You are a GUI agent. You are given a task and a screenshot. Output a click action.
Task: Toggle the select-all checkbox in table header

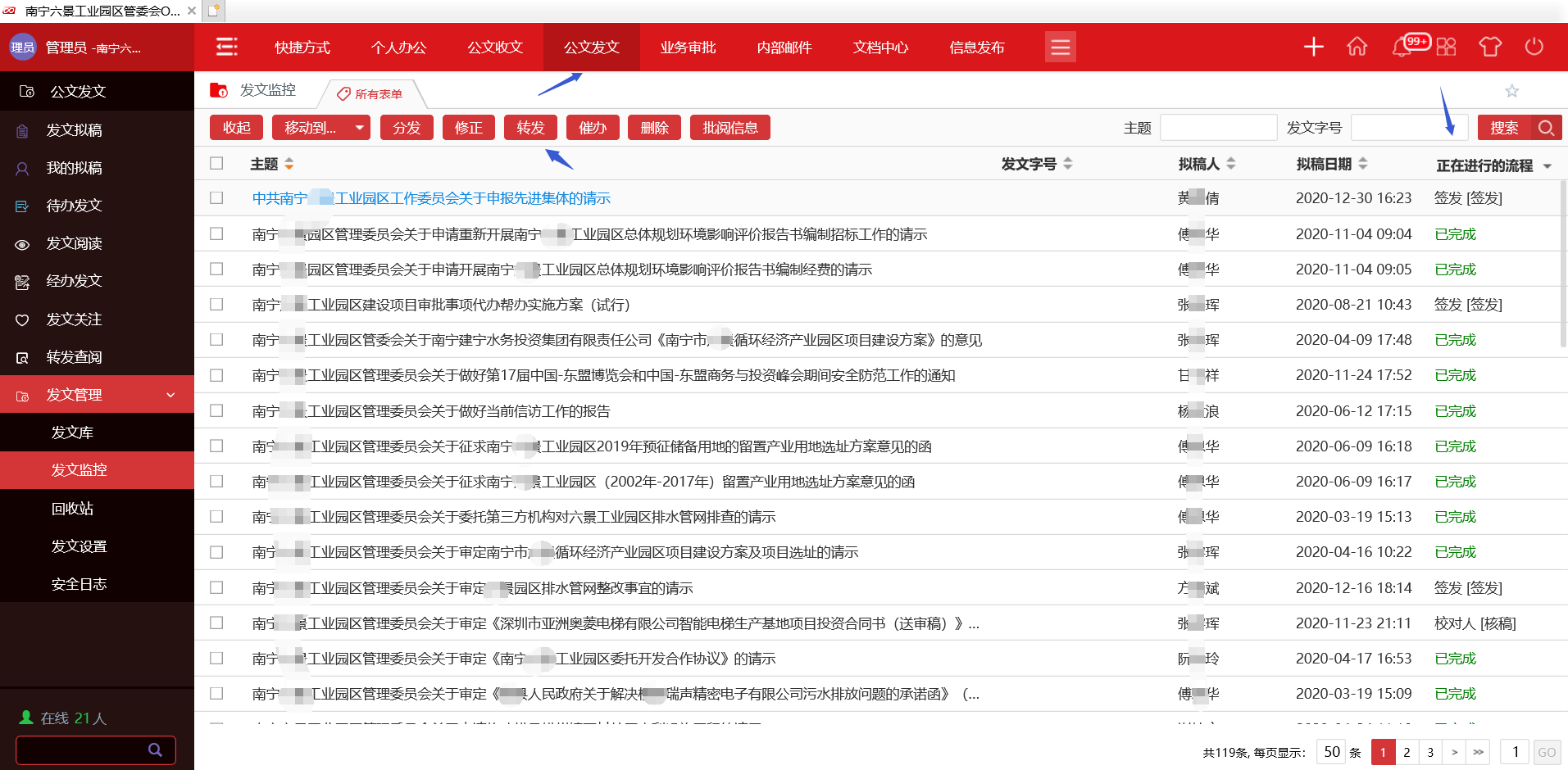click(216, 163)
